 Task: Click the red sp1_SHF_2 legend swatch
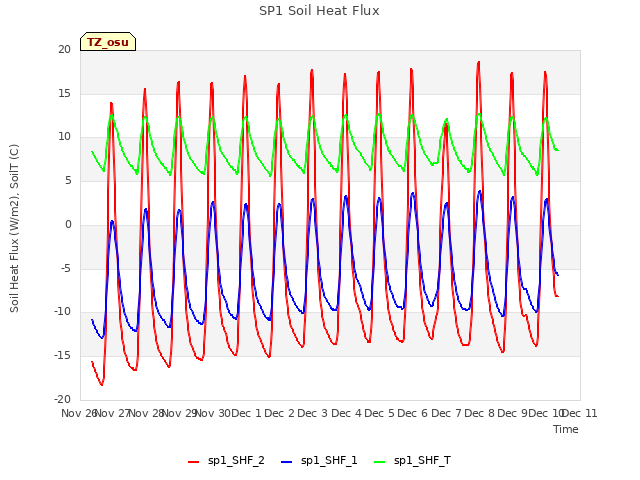193,462
